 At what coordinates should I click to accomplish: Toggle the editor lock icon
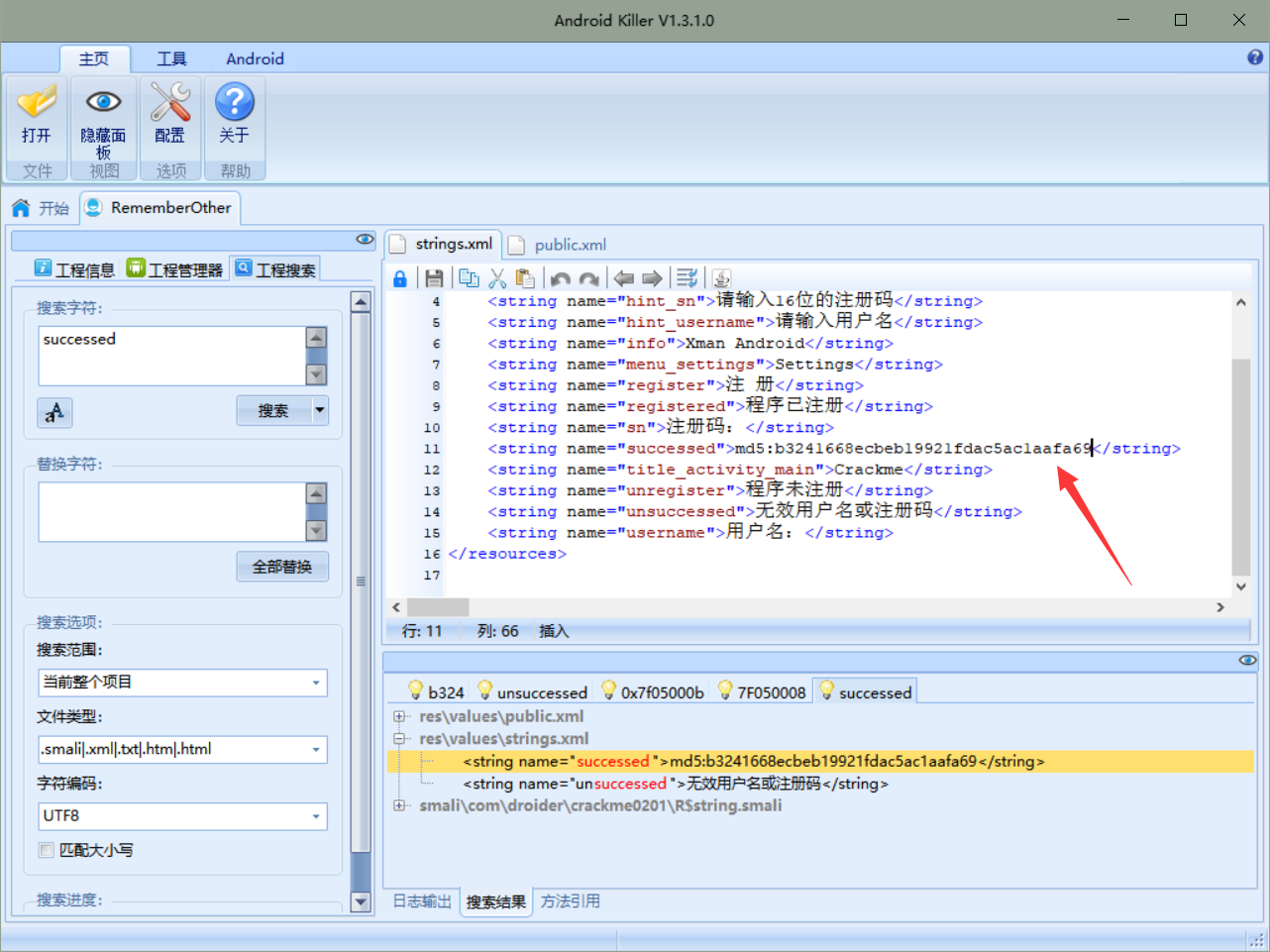click(x=400, y=278)
